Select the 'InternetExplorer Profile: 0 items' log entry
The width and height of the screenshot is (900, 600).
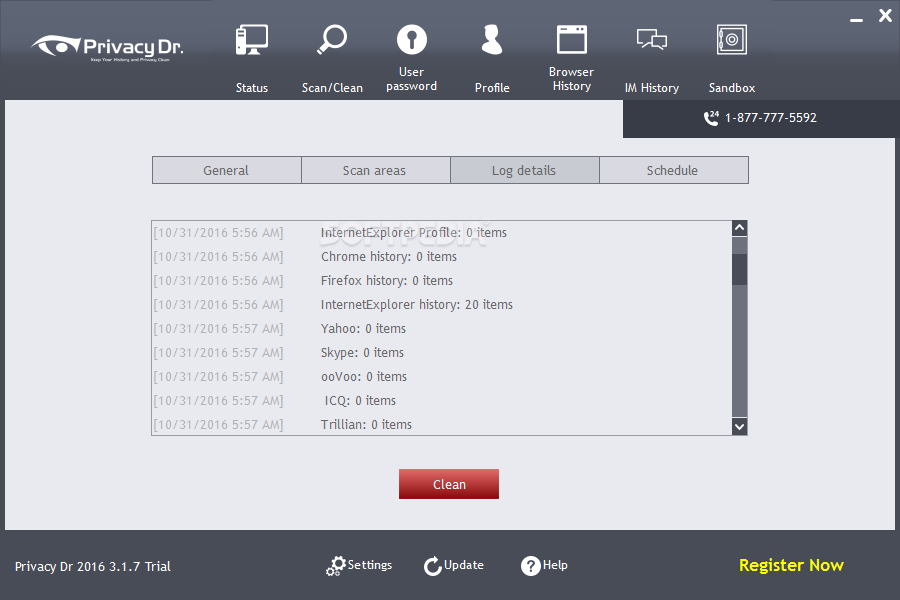point(413,233)
